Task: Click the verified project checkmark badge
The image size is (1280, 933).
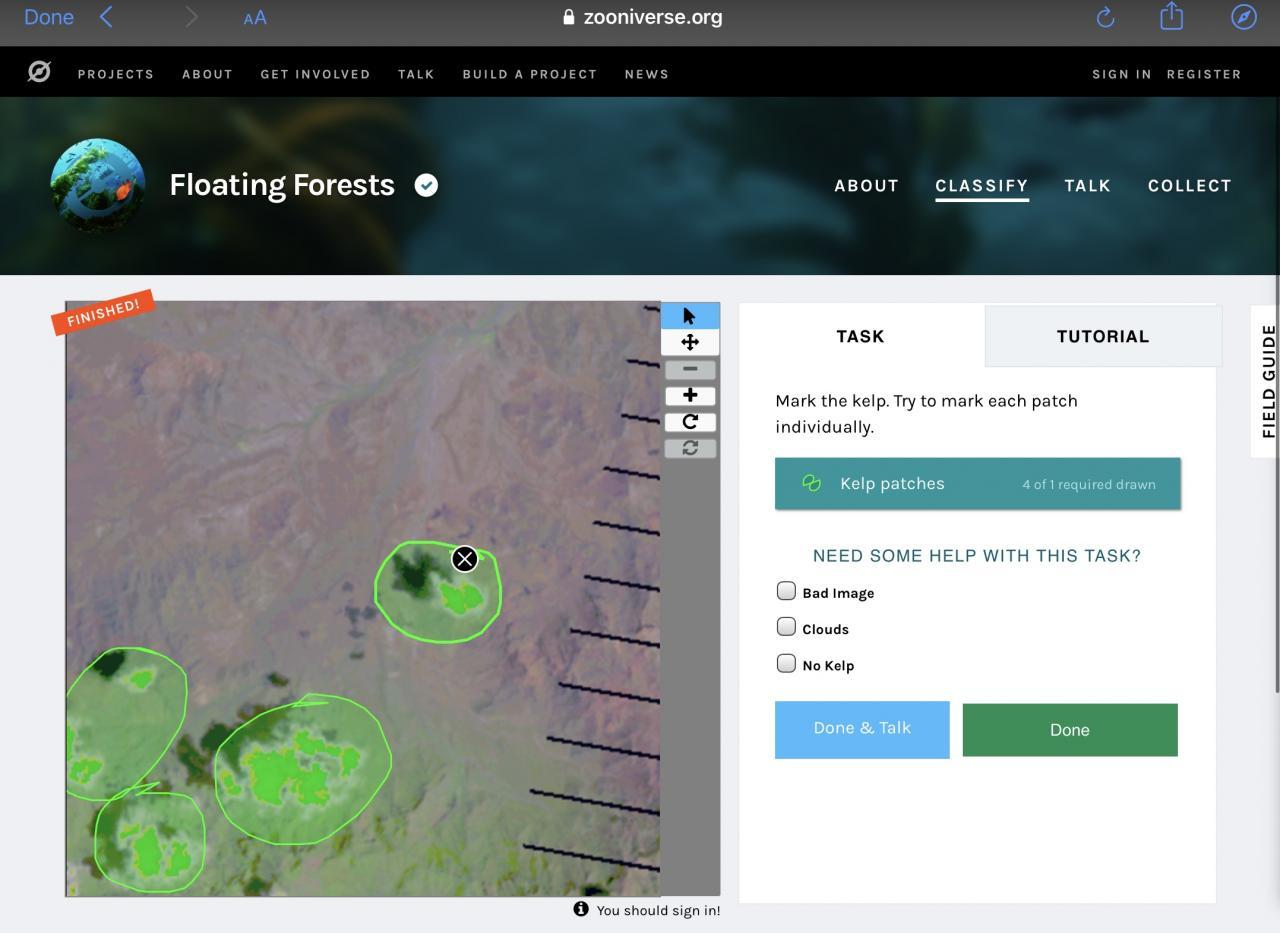Action: tap(426, 185)
